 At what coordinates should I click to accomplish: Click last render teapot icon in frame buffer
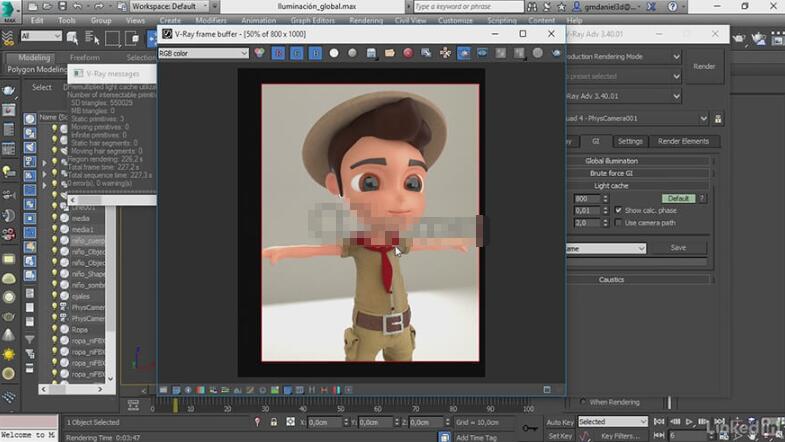pyautogui.click(x=556, y=53)
